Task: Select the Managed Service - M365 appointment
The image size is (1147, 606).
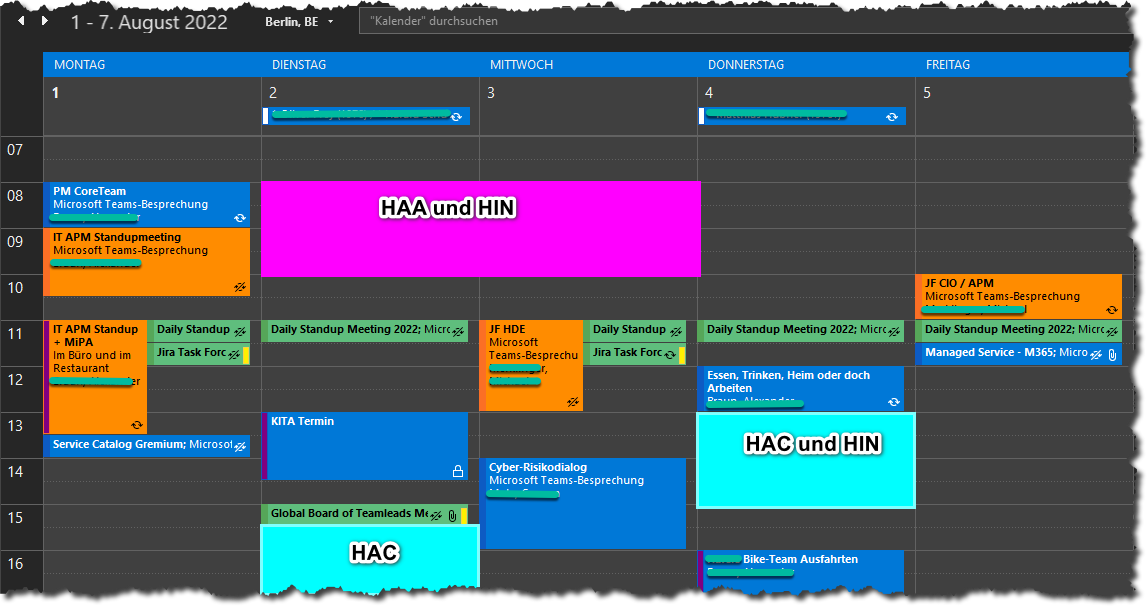Action: click(x=1018, y=354)
